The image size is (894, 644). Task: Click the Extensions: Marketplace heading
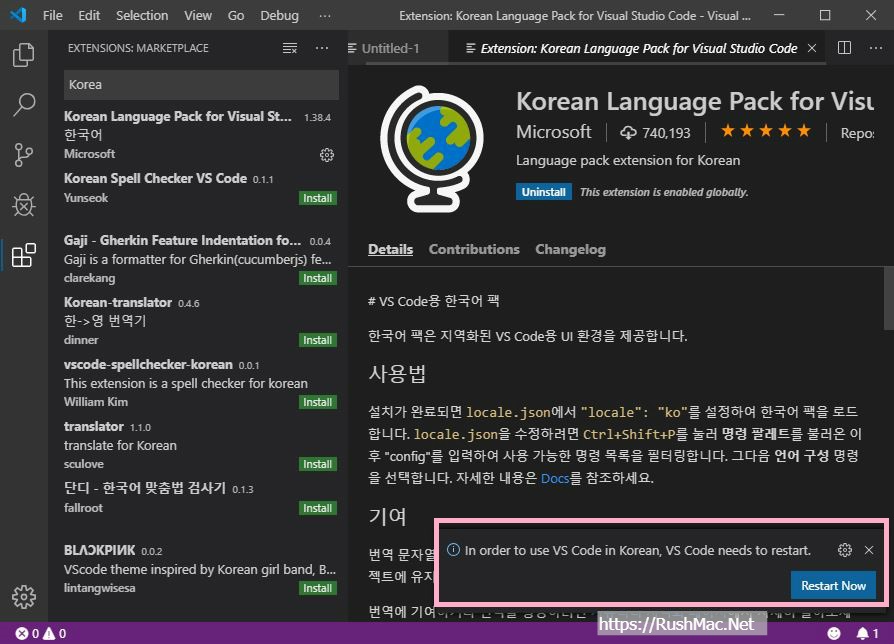138,48
